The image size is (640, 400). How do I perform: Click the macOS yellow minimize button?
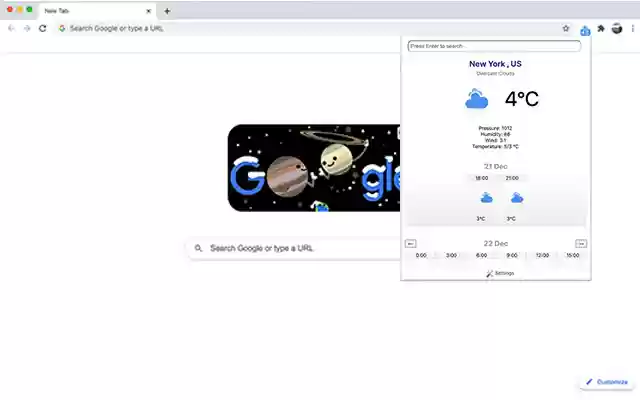[20, 9]
